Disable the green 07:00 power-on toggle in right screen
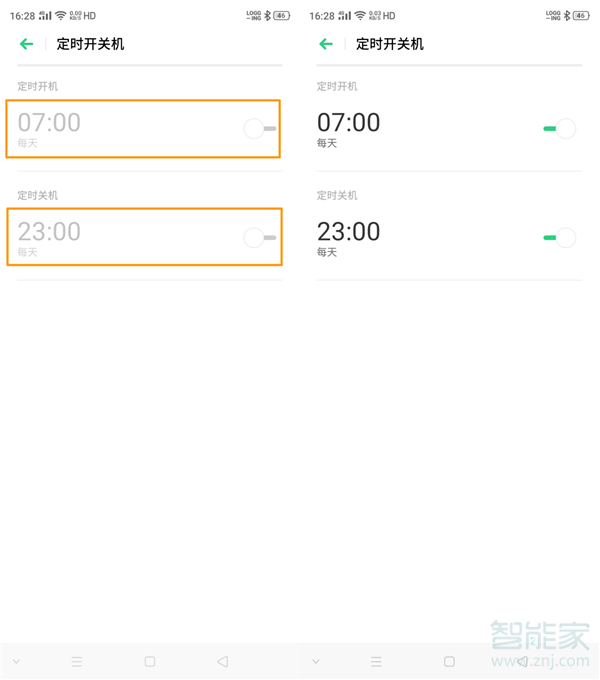Screen dimensions: 600x680 click(560, 128)
